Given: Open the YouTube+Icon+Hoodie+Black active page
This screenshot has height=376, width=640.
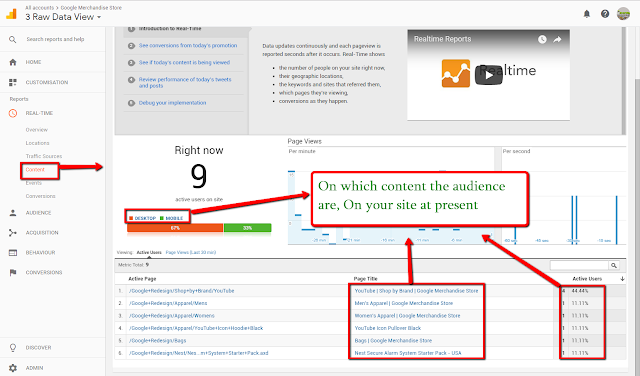Looking at the screenshot, I should (196, 328).
